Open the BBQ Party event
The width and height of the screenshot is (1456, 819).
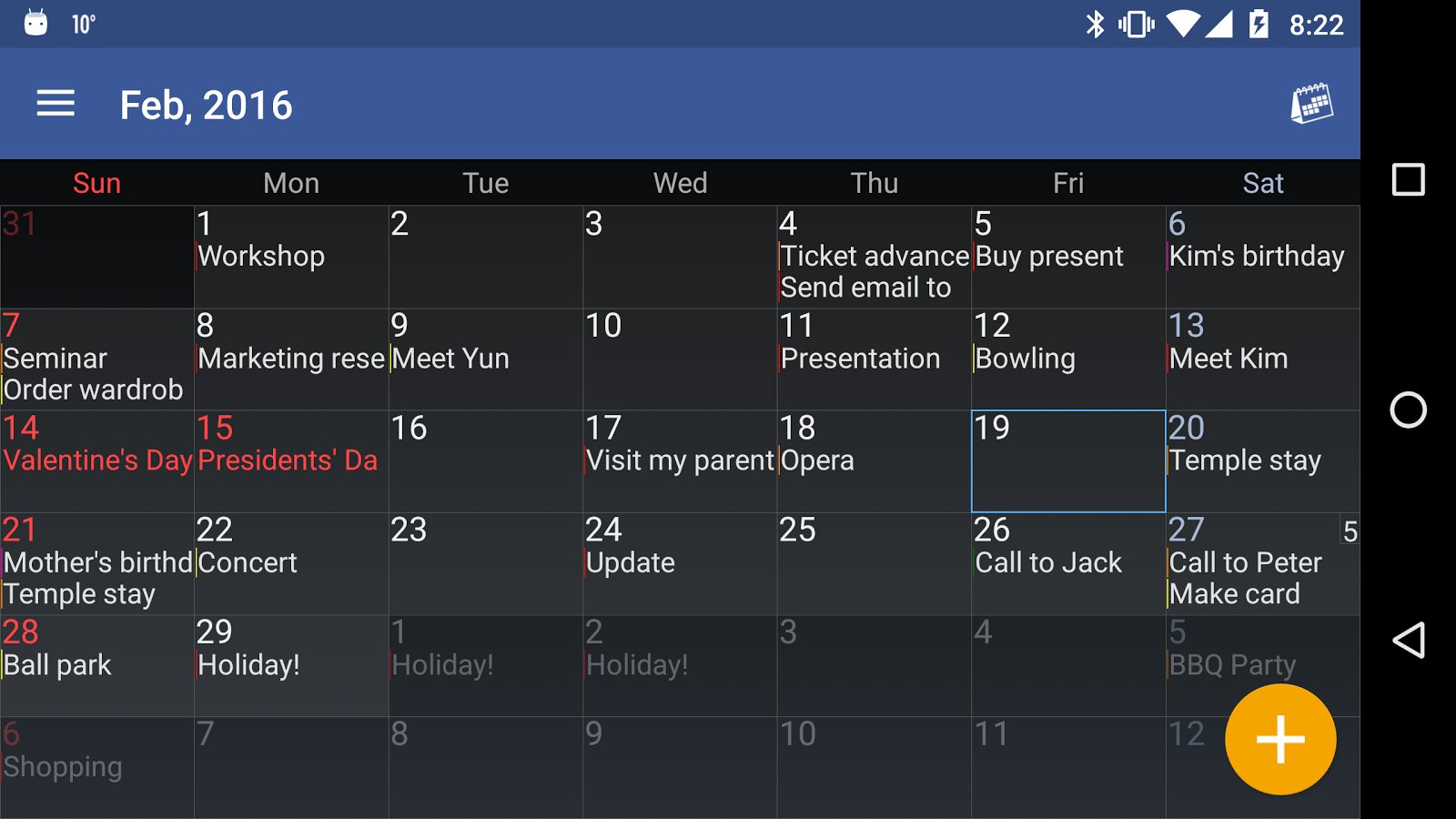(x=1232, y=665)
